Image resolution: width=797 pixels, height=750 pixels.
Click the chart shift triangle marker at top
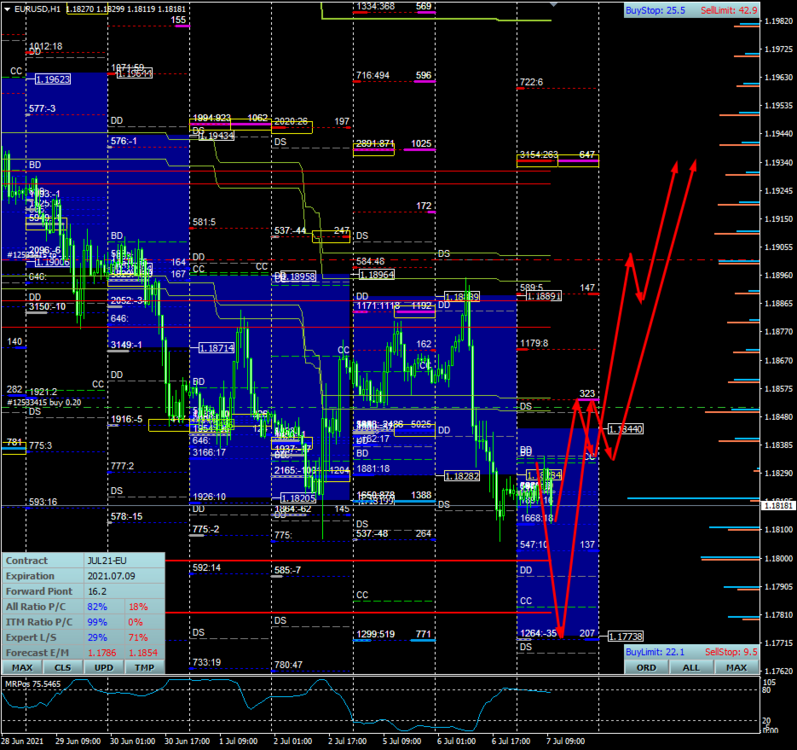554,4
